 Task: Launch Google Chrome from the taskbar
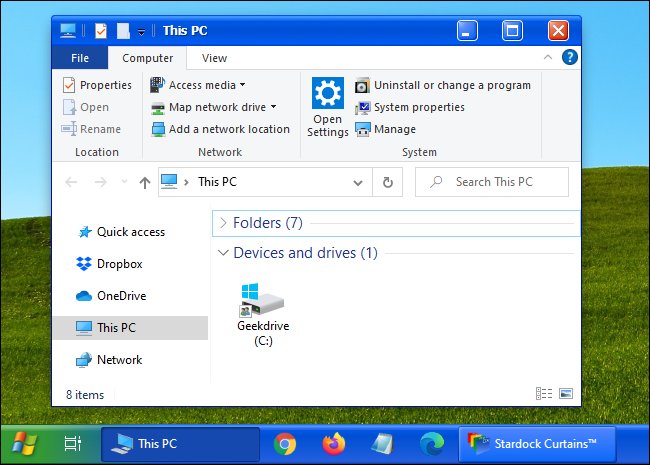[x=285, y=444]
